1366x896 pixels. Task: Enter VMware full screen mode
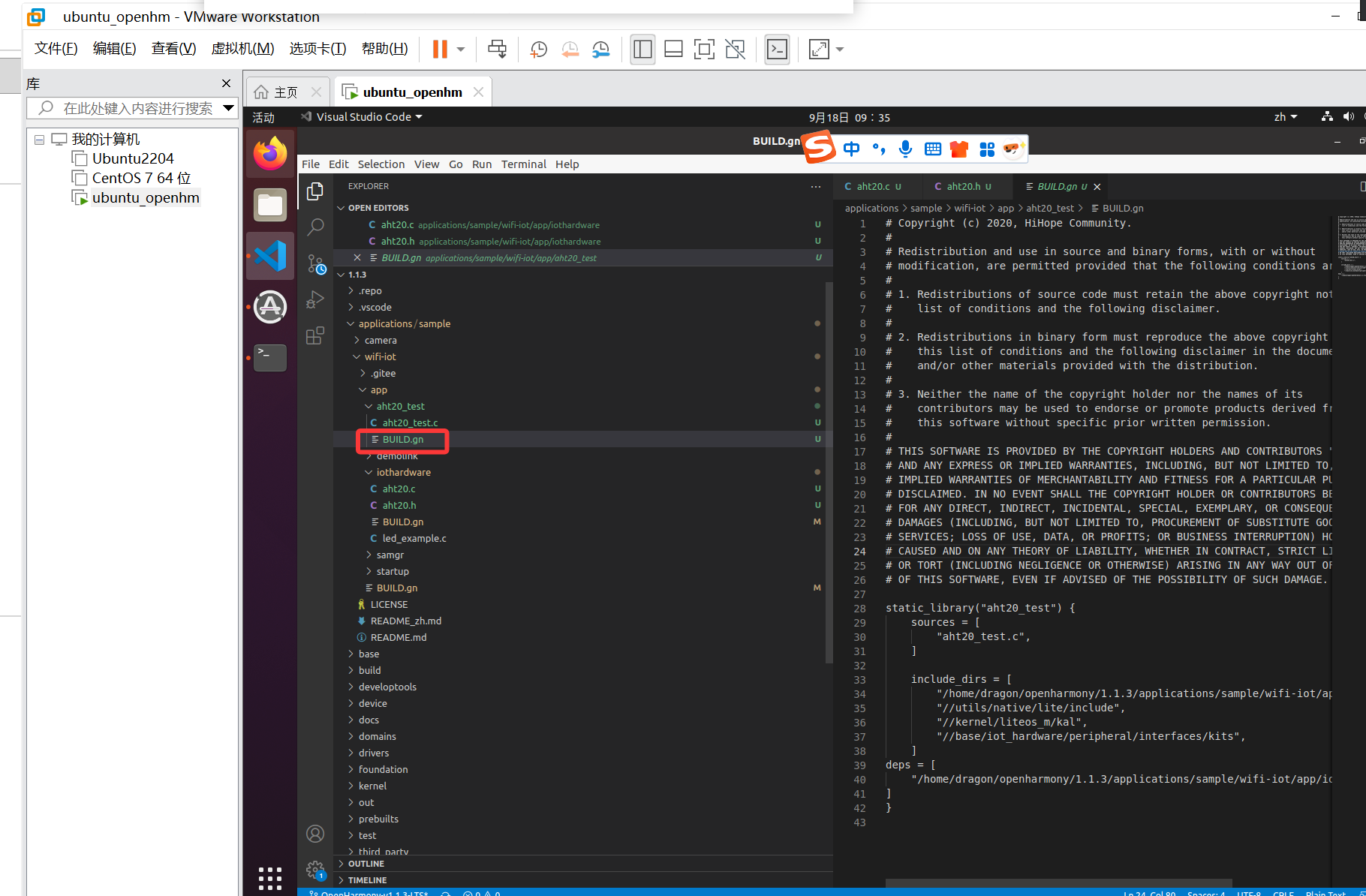(x=704, y=50)
